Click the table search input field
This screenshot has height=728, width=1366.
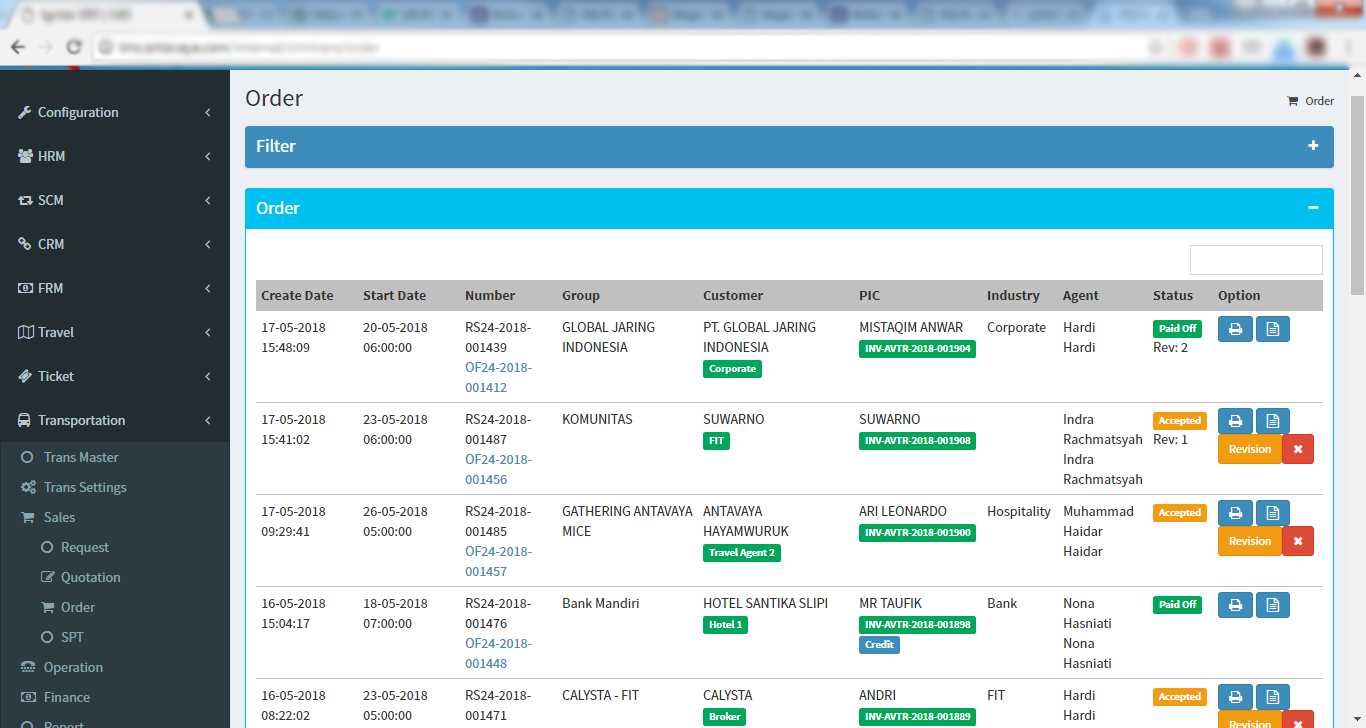coord(1256,260)
